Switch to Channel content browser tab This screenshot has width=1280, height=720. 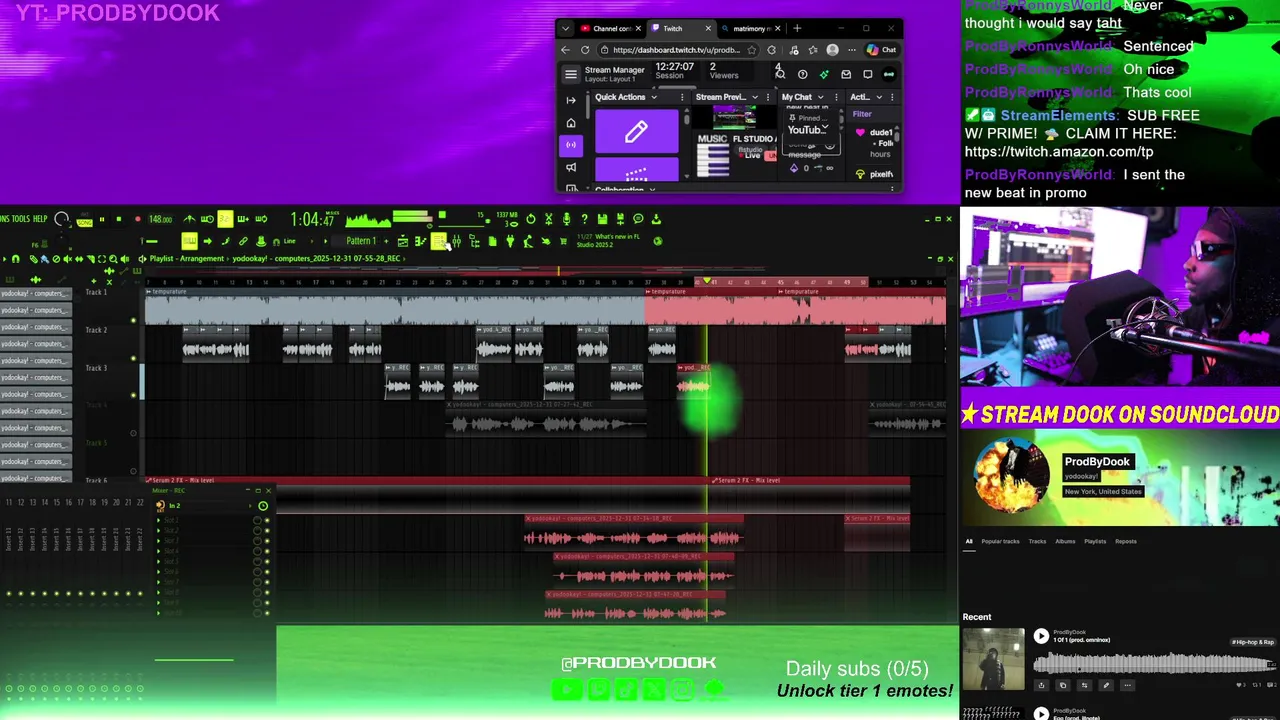point(611,28)
